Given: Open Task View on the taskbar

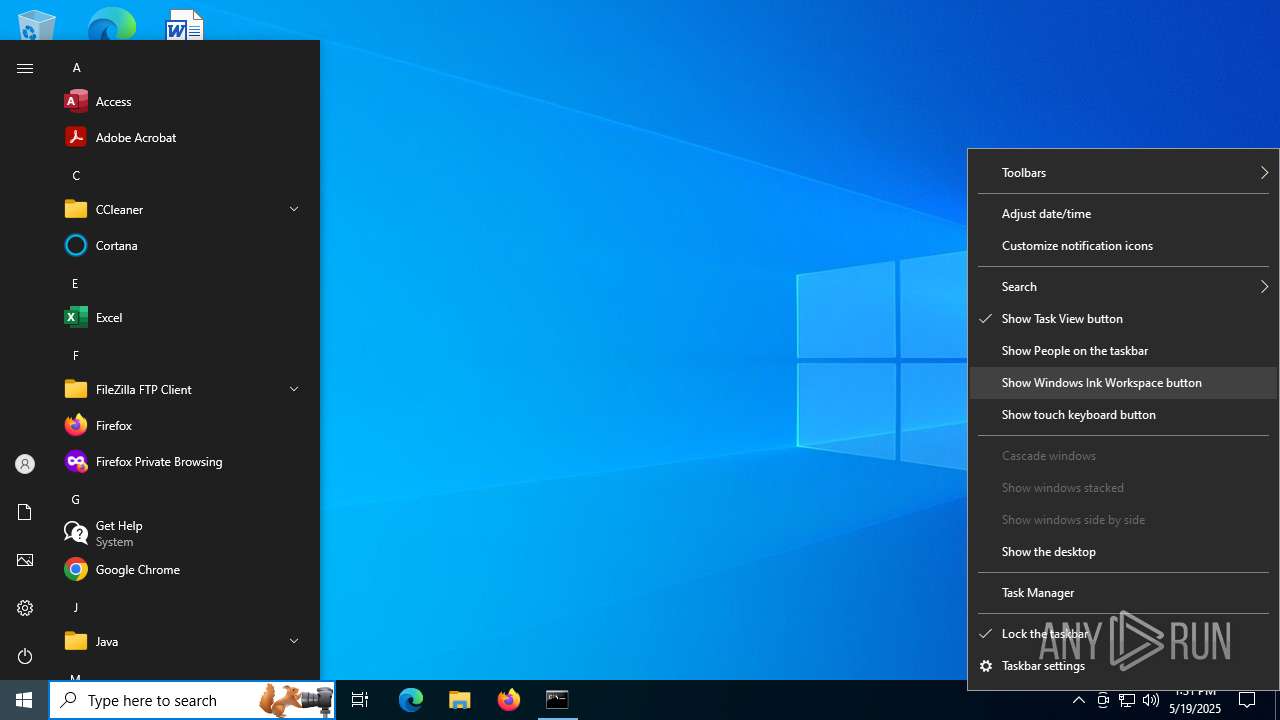Looking at the screenshot, I should (x=360, y=700).
